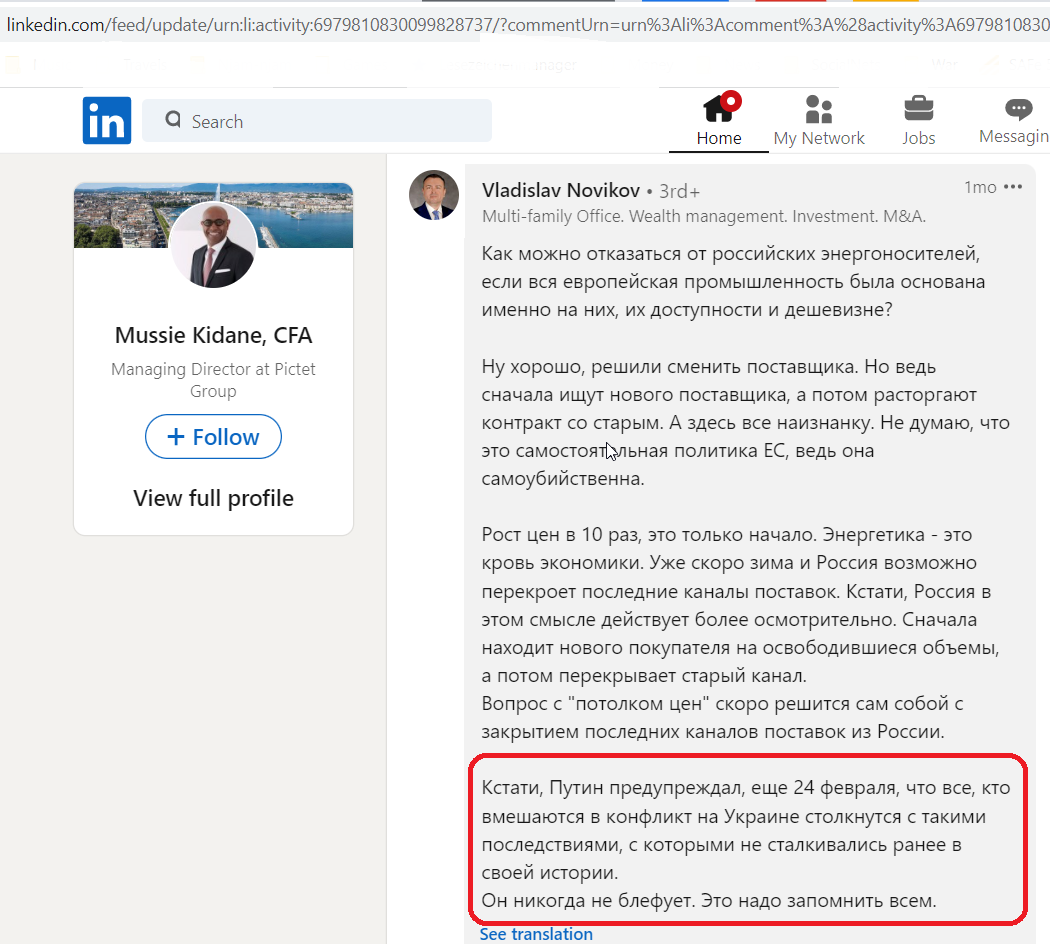Click the headline 'Multi-family Office. Wealth management. Investment. M&A.'

click(x=704, y=216)
